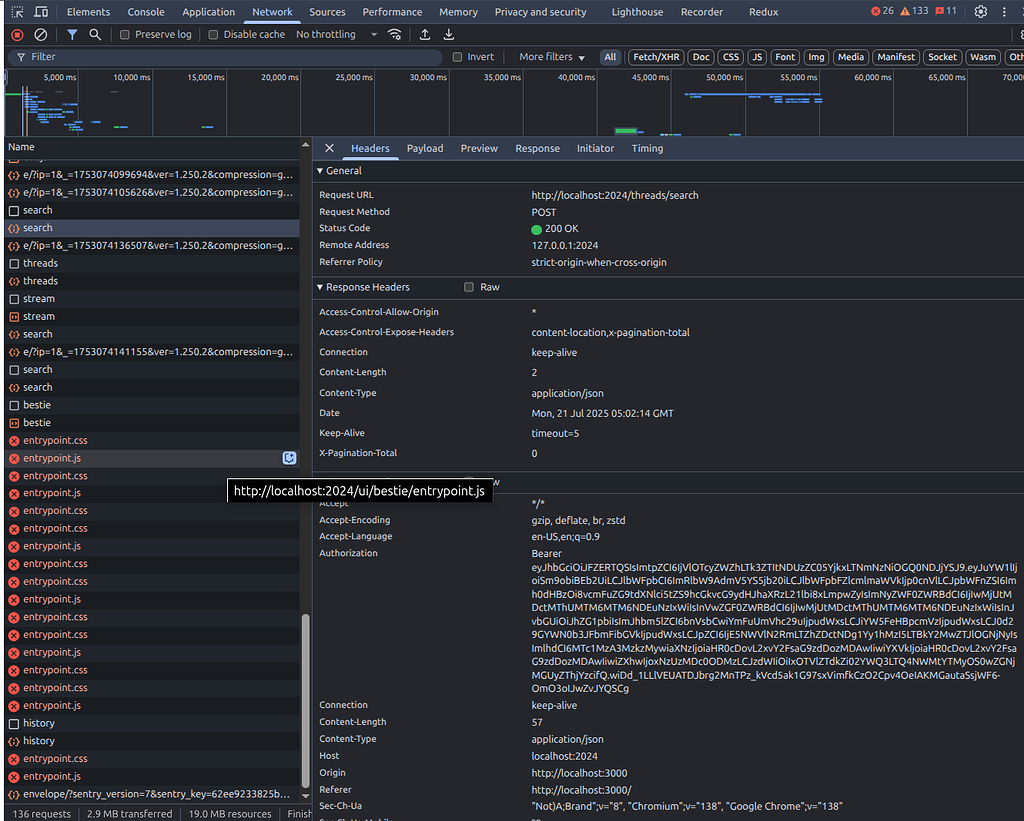The width and height of the screenshot is (1024, 821).
Task: Open the Payload tab
Action: [x=424, y=148]
